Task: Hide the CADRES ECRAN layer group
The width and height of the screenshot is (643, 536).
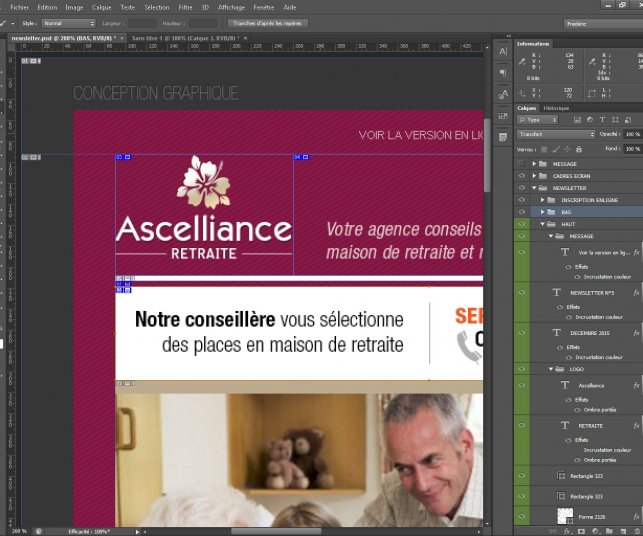Action: tap(521, 175)
